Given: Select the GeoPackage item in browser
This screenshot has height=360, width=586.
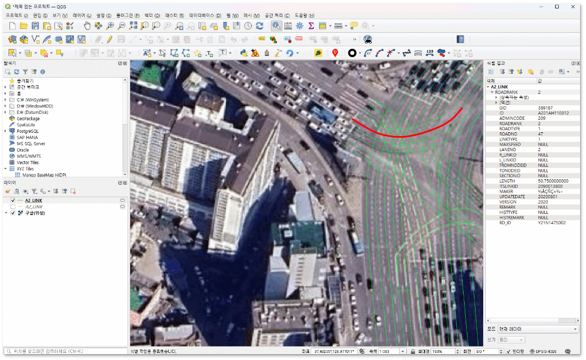Looking at the screenshot, I should tap(28, 119).
